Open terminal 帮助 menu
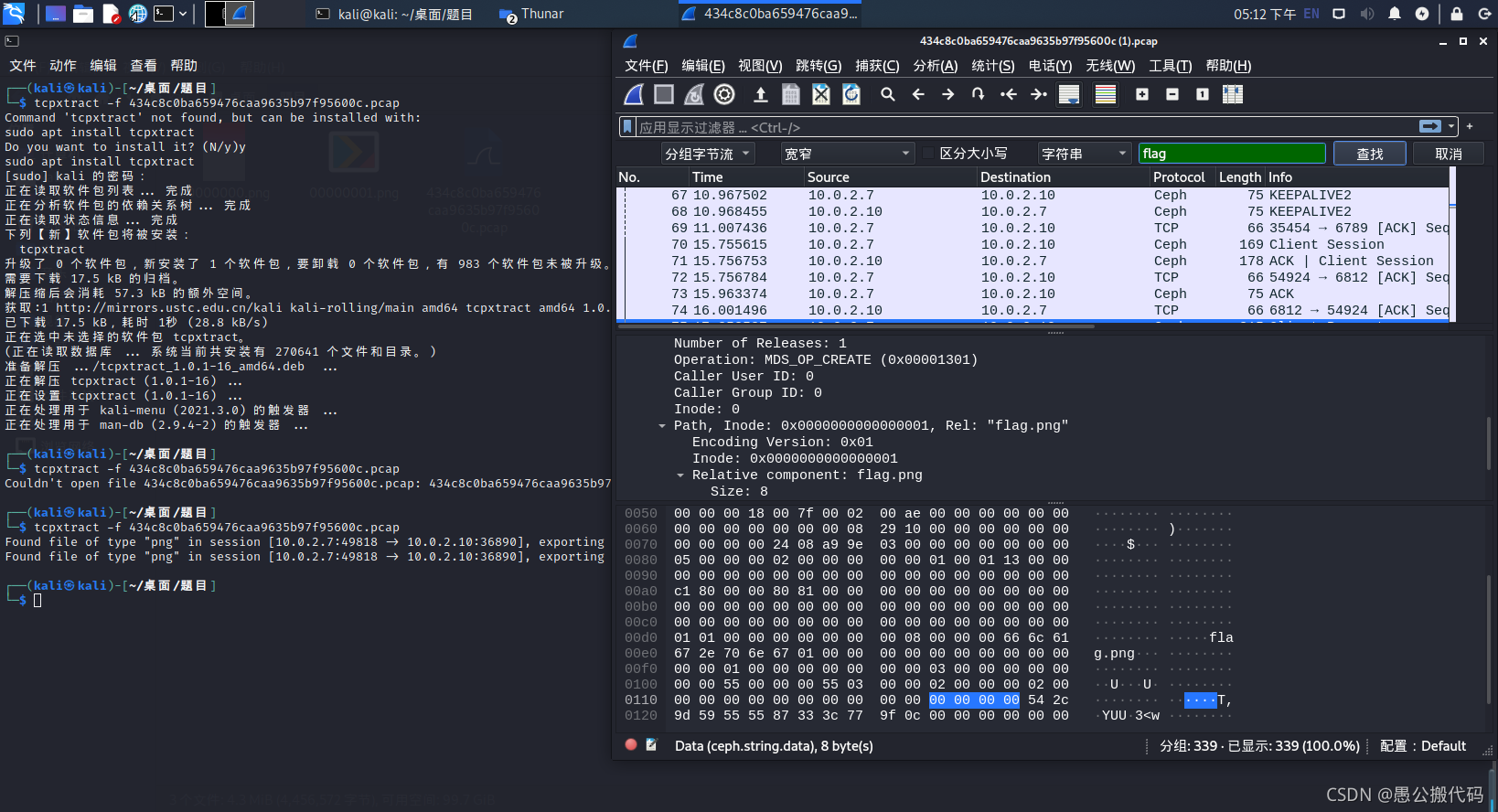The height and width of the screenshot is (812, 1498). tap(184, 66)
